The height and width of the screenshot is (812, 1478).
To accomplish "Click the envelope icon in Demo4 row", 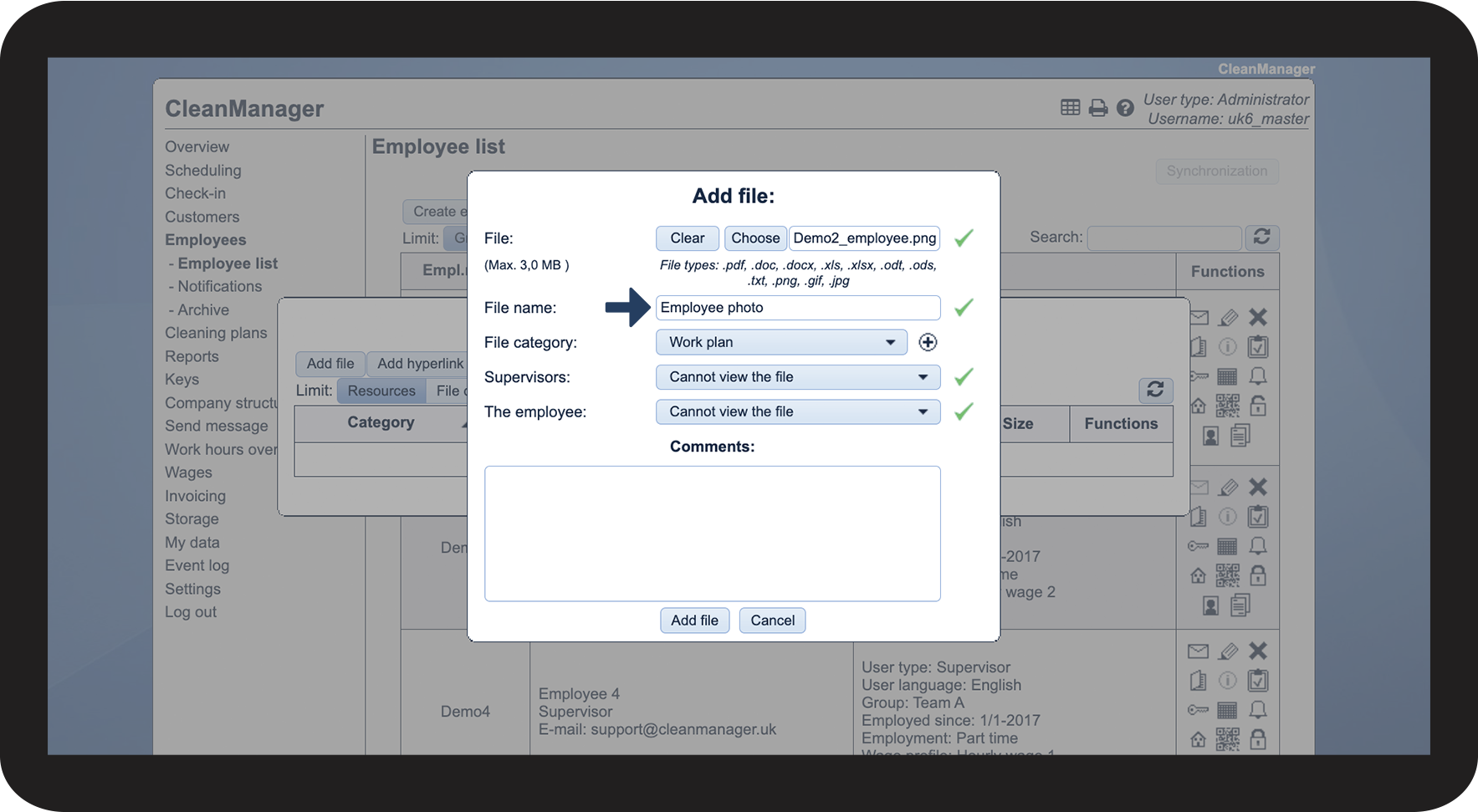I will click(x=1199, y=651).
